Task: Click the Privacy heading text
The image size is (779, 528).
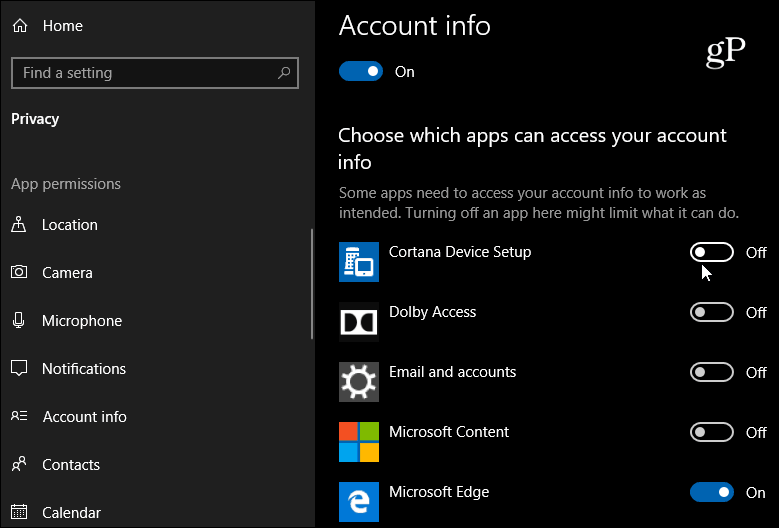Action: tap(35, 119)
